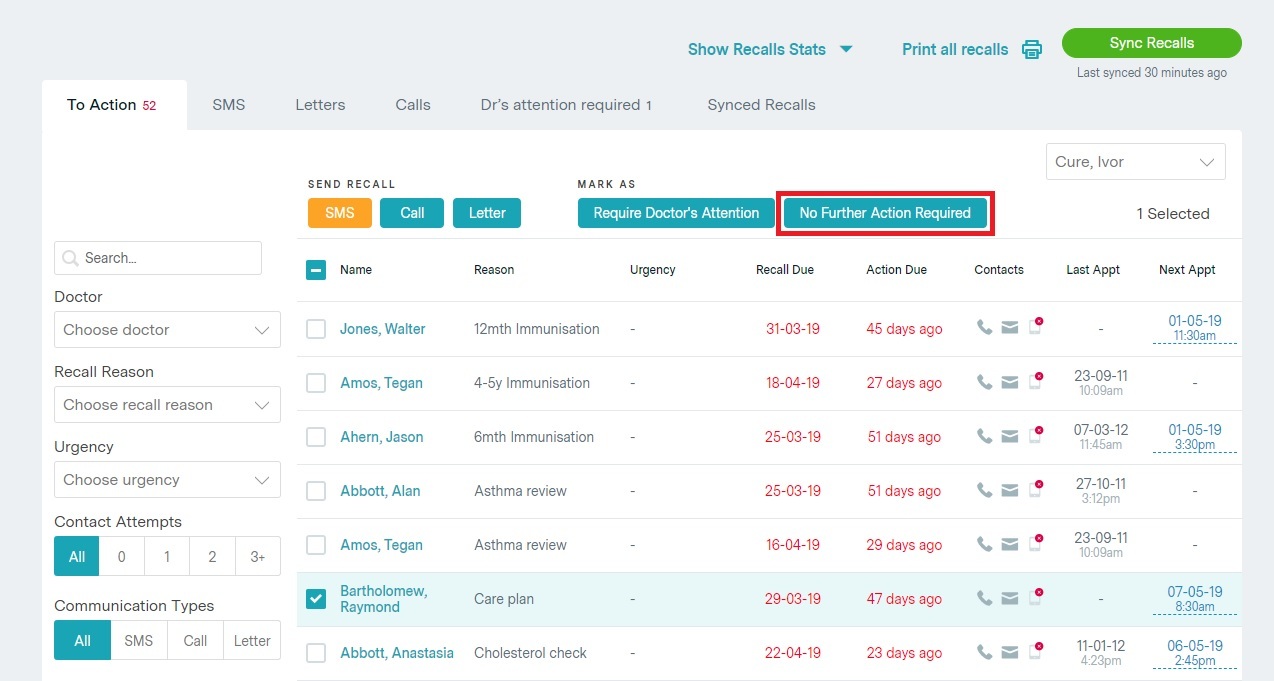Click the magnifier icon in the search box

[70, 258]
